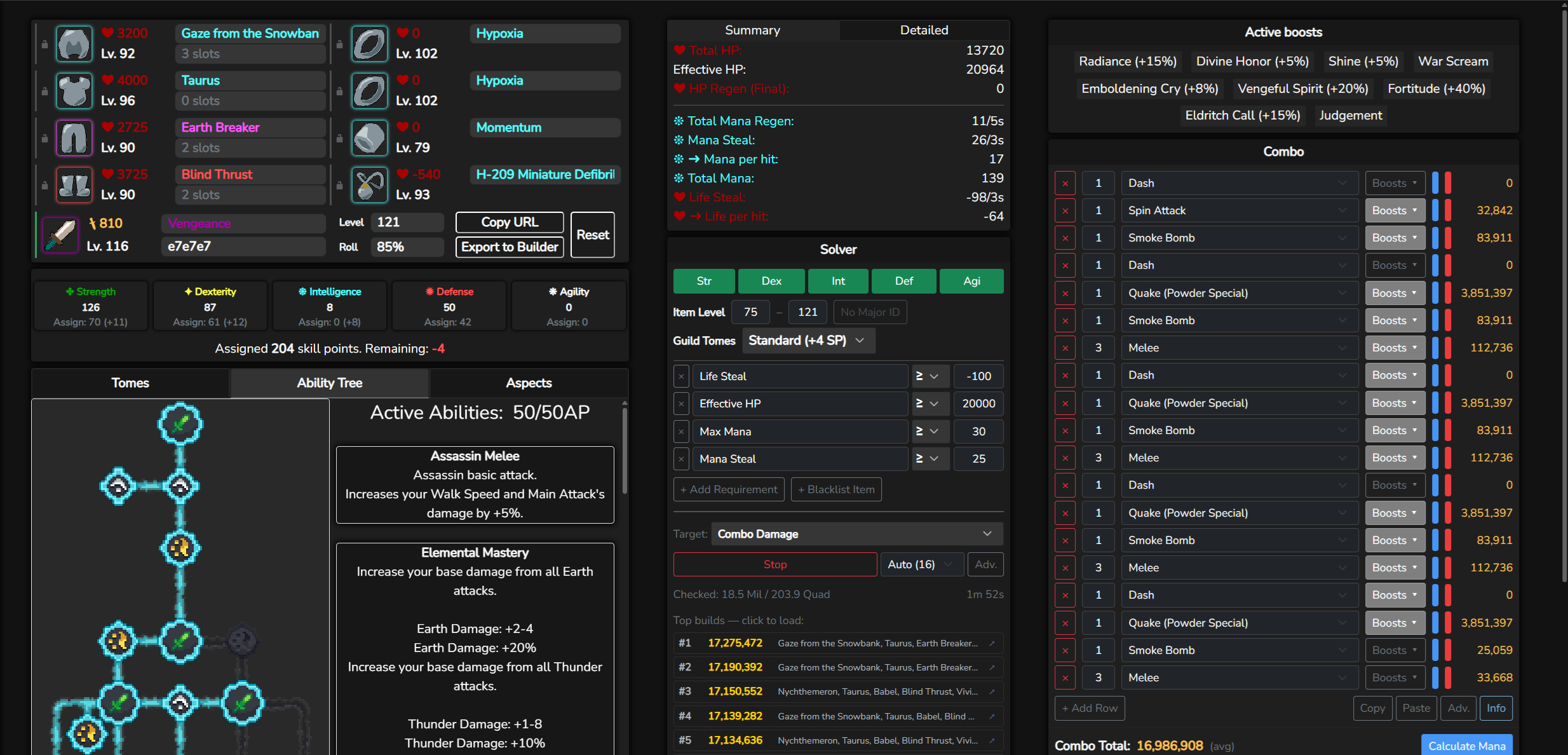Click the red bar on Spin Attack row

pyautogui.click(x=1448, y=210)
